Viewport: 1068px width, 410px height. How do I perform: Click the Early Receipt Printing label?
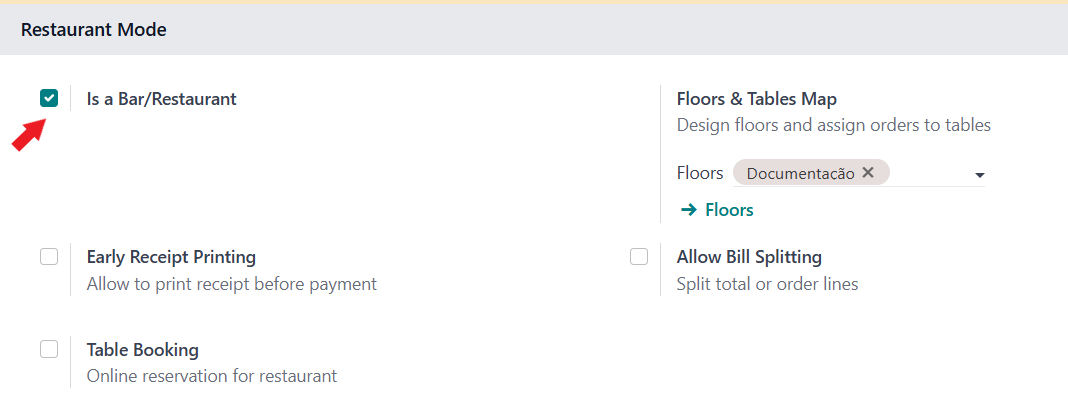(x=171, y=257)
